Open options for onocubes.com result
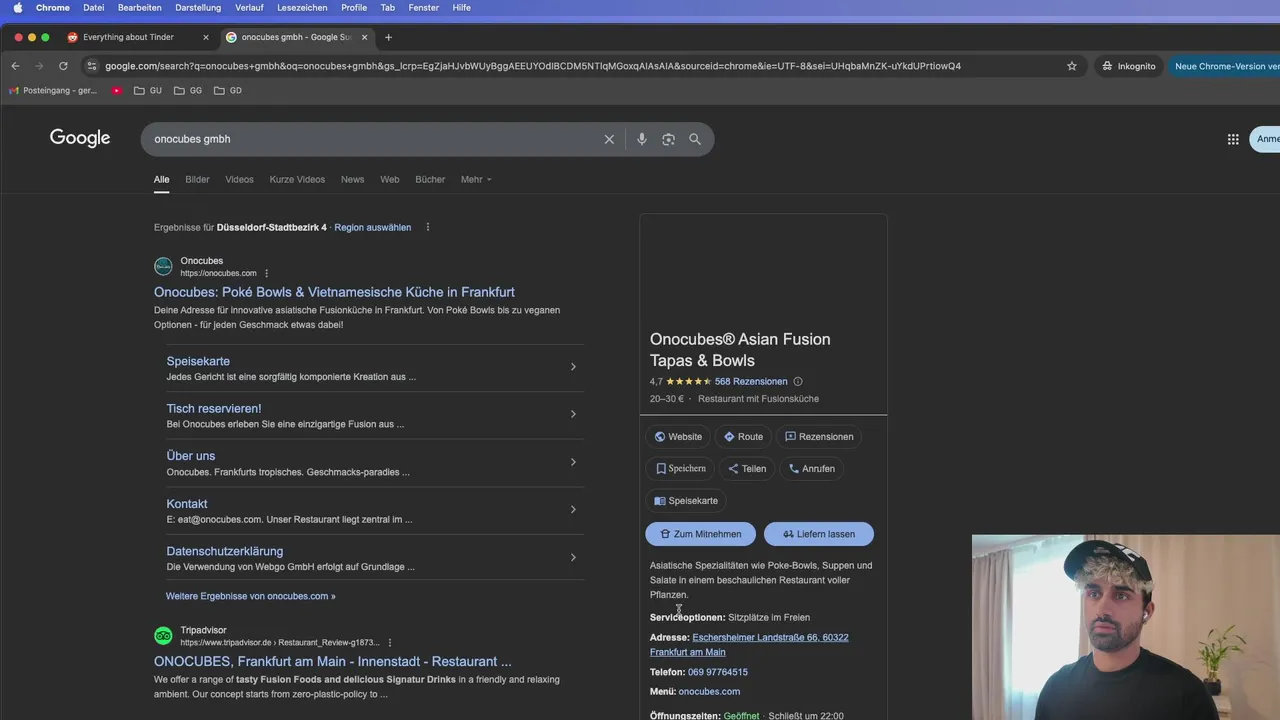 pyautogui.click(x=266, y=273)
